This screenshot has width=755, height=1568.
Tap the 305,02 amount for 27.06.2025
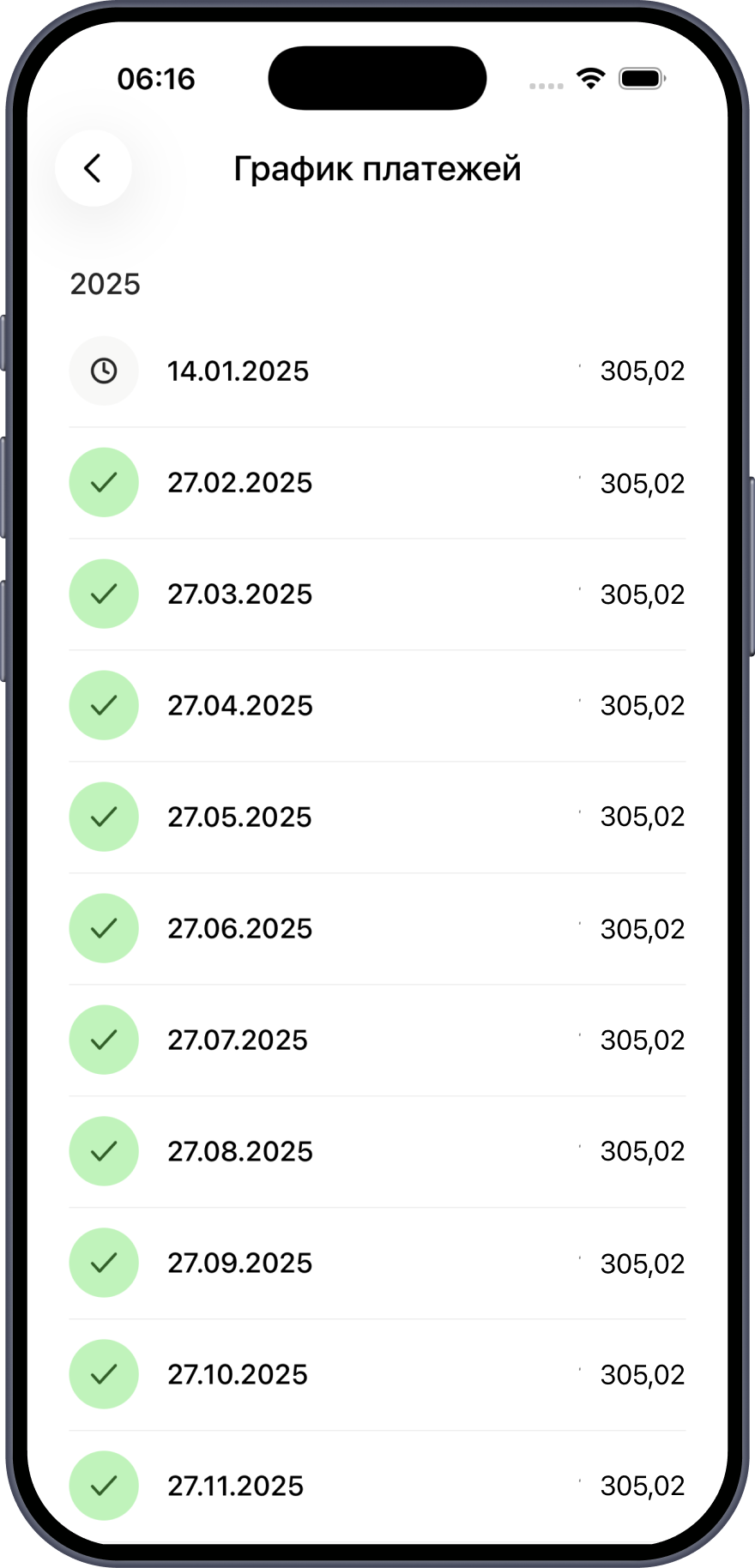[x=642, y=929]
